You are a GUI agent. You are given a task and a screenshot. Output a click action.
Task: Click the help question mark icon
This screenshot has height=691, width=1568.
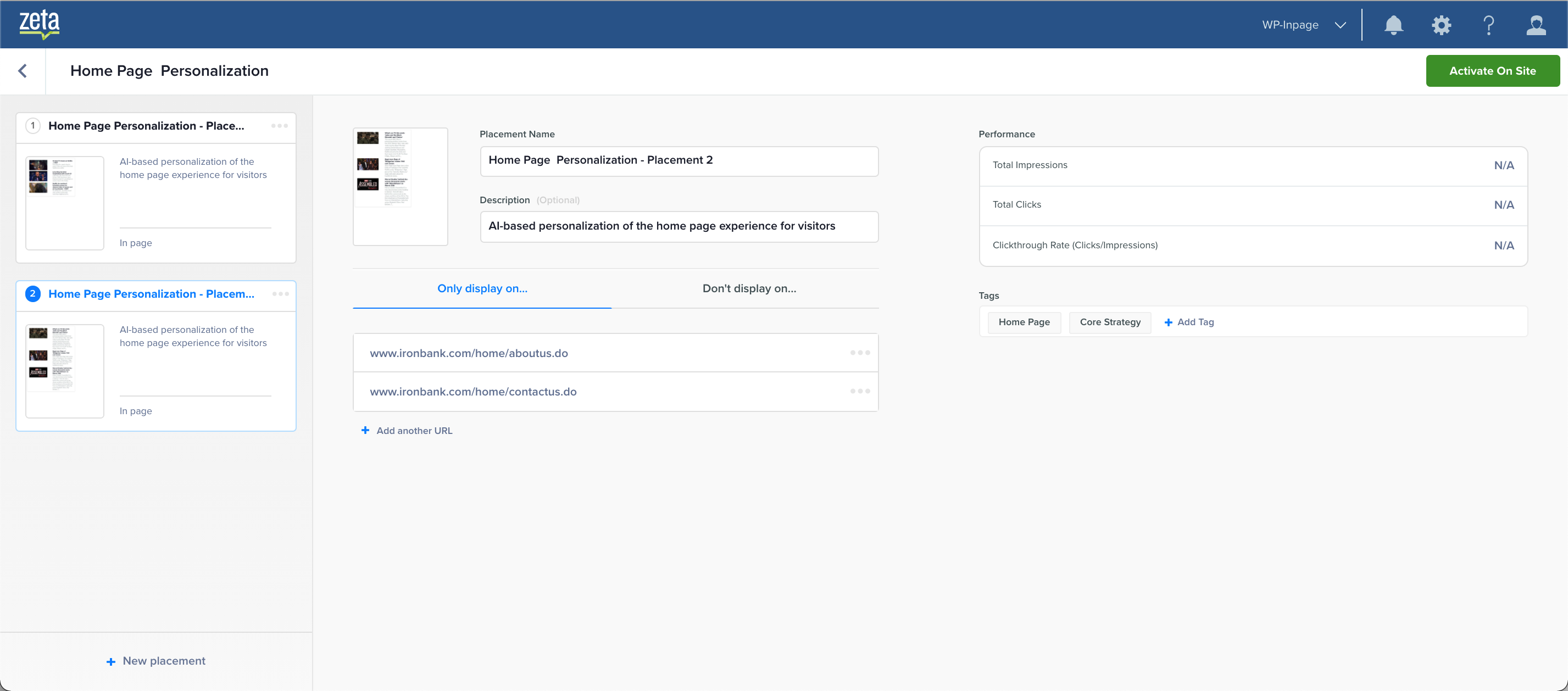(1488, 25)
